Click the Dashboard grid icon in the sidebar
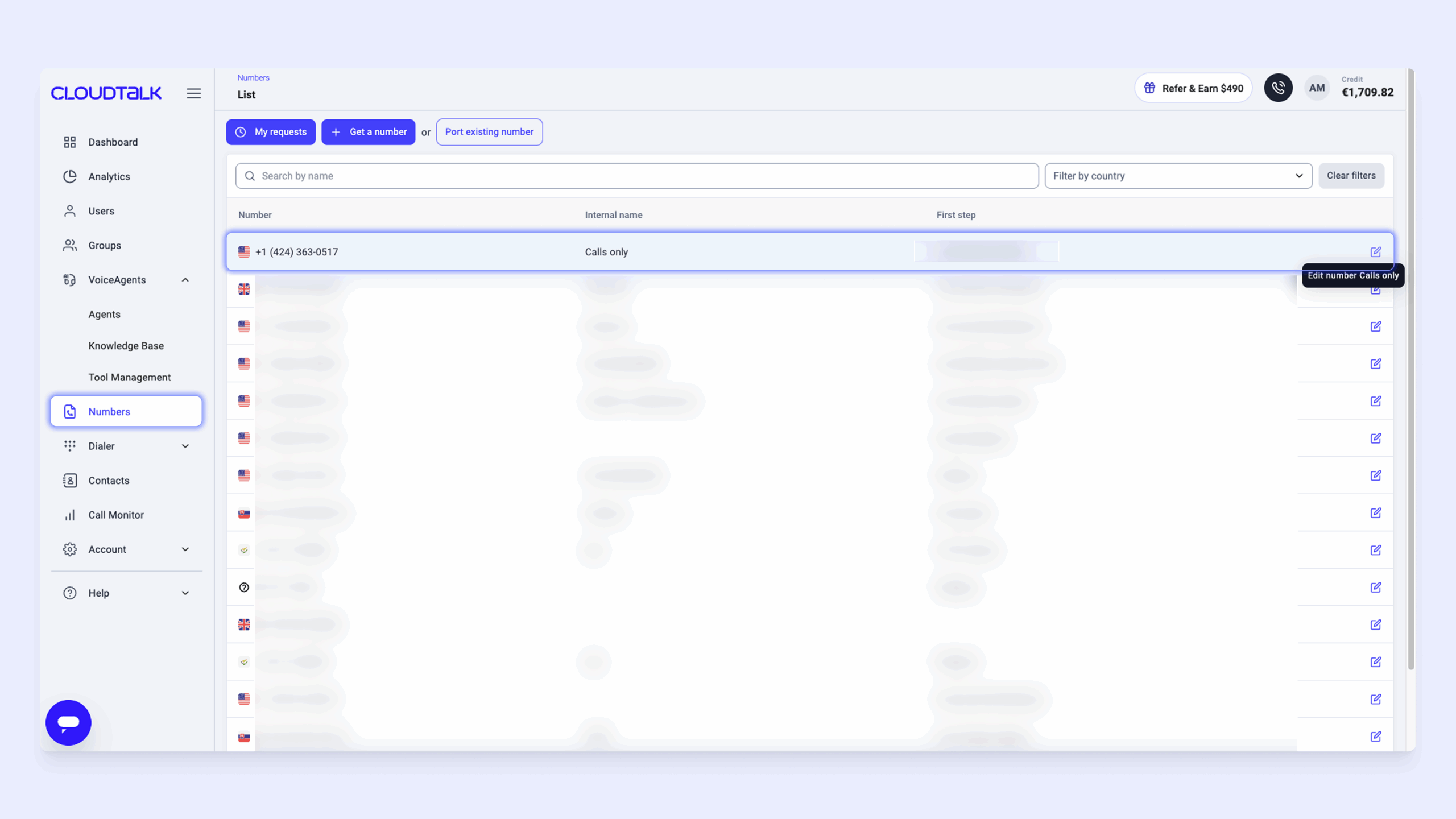 click(x=70, y=142)
